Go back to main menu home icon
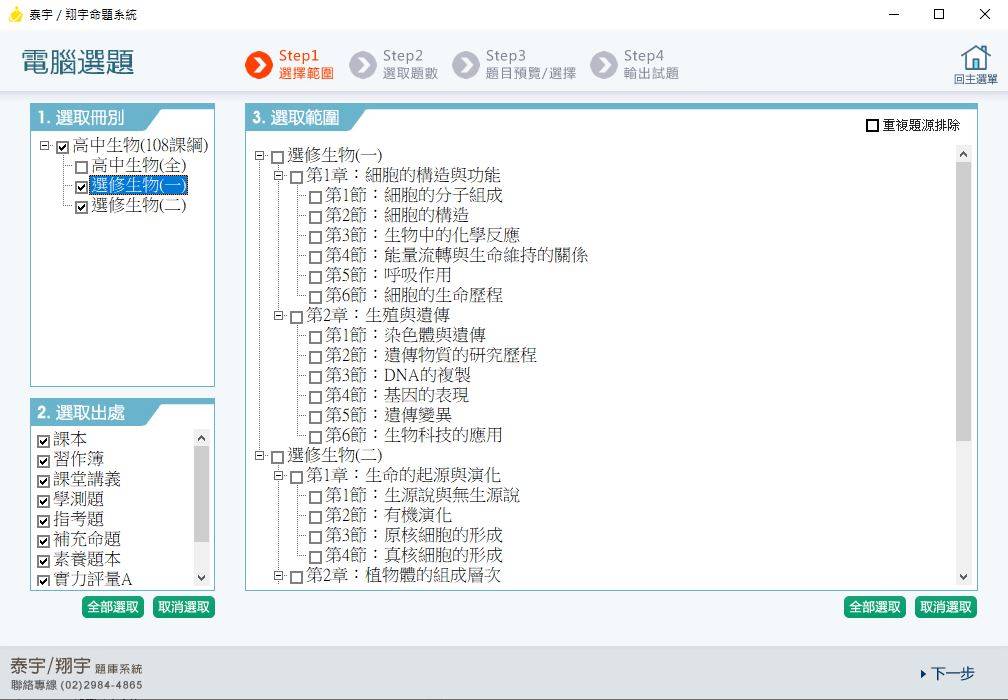This screenshot has width=1008, height=700. coord(975,57)
